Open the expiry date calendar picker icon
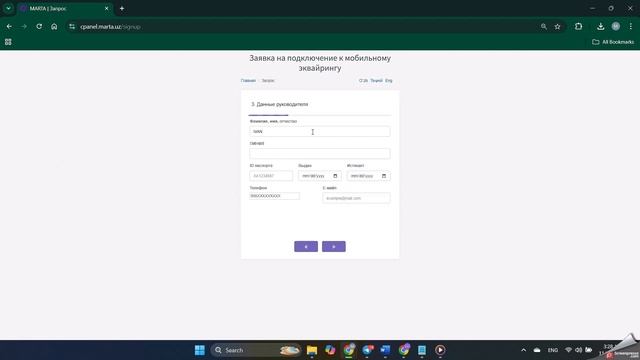Image resolution: width=640 pixels, height=360 pixels. 384,176
